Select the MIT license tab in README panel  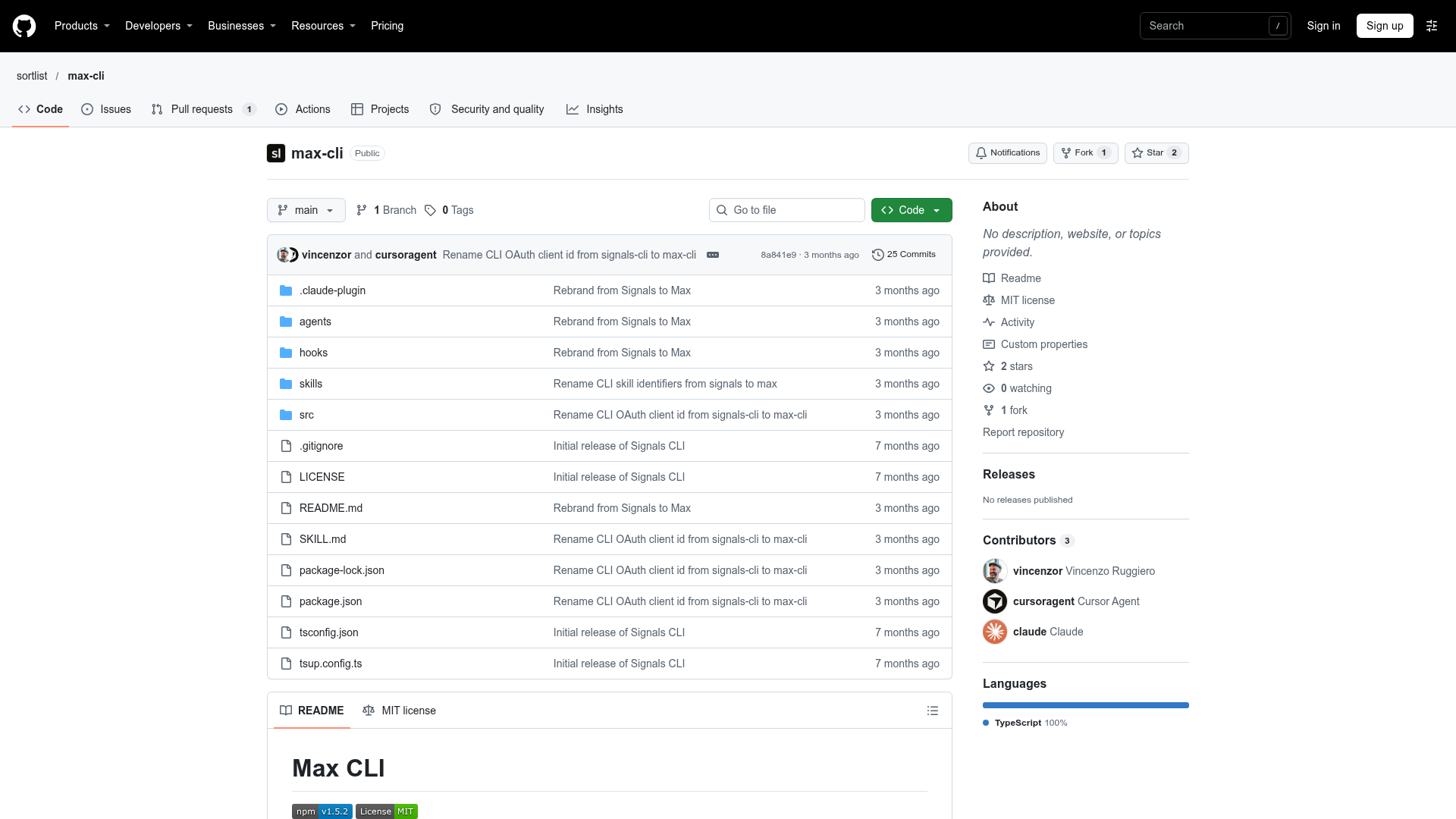(x=400, y=711)
